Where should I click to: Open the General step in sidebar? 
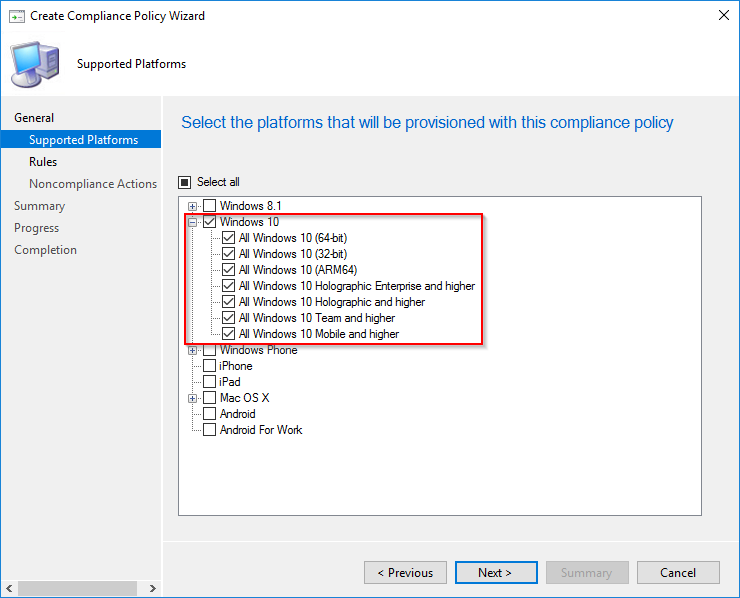pyautogui.click(x=34, y=118)
